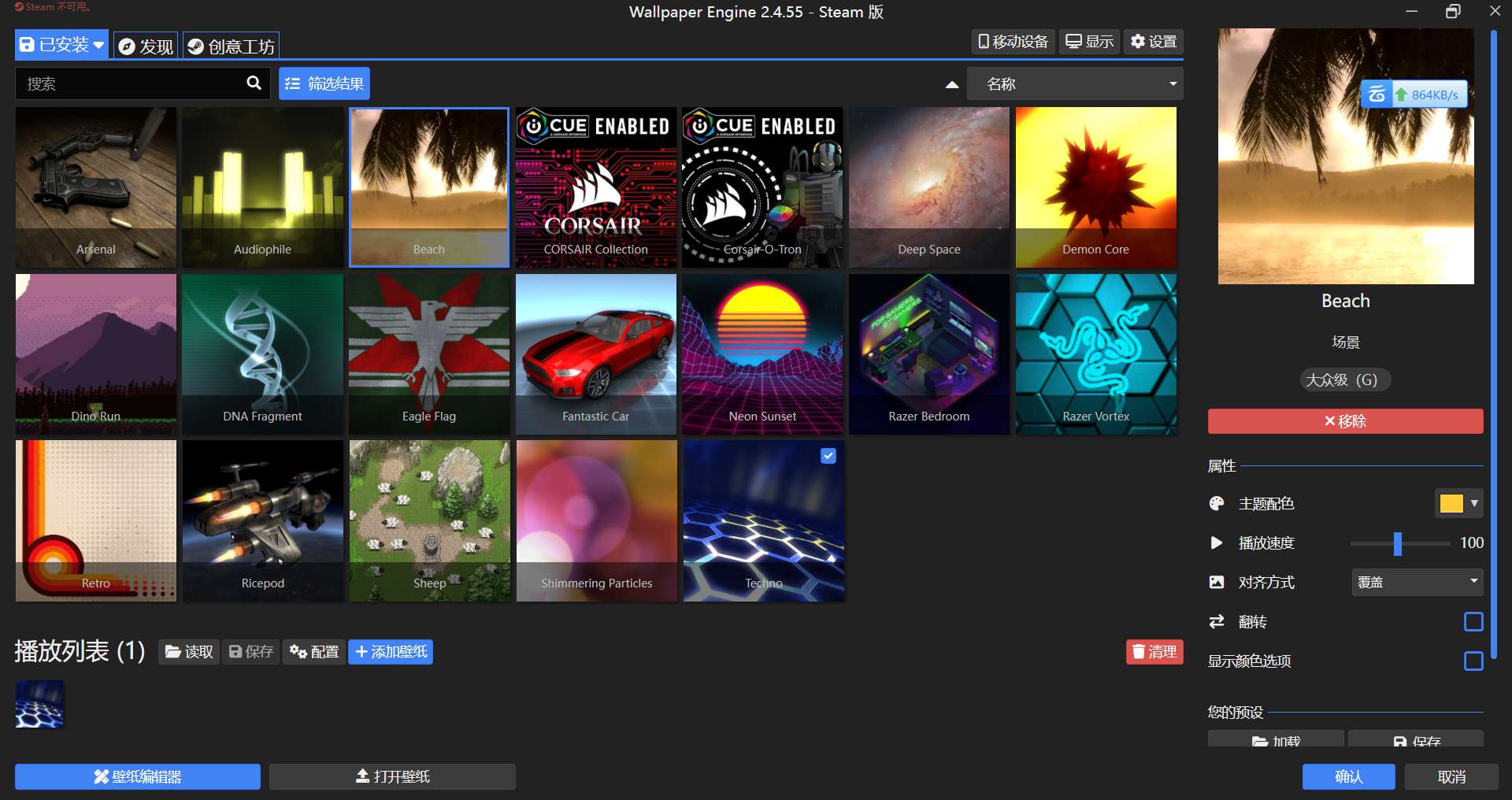The width and height of the screenshot is (1512, 800).
Task: Select the Ricepod wallpaper
Action: [262, 521]
